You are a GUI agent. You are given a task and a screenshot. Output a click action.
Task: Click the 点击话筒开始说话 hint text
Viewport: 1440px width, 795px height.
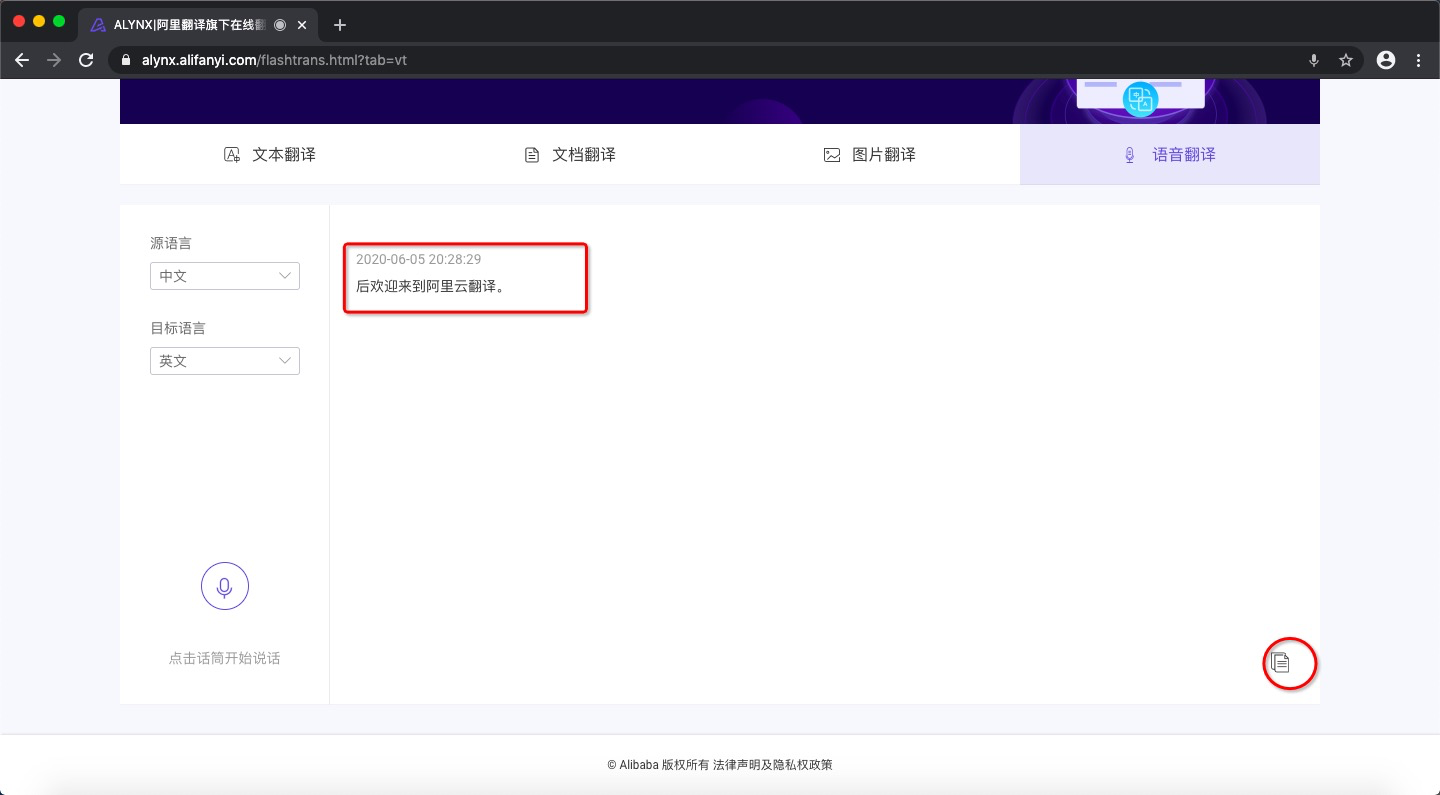[x=225, y=658]
